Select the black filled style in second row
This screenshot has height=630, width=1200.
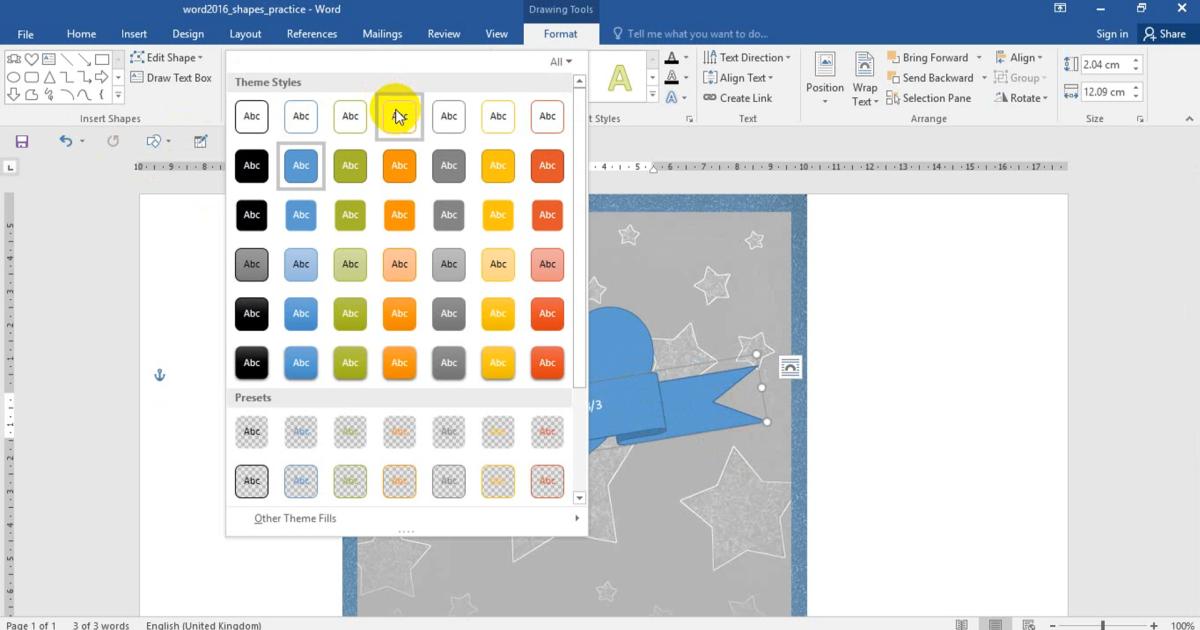coord(252,166)
